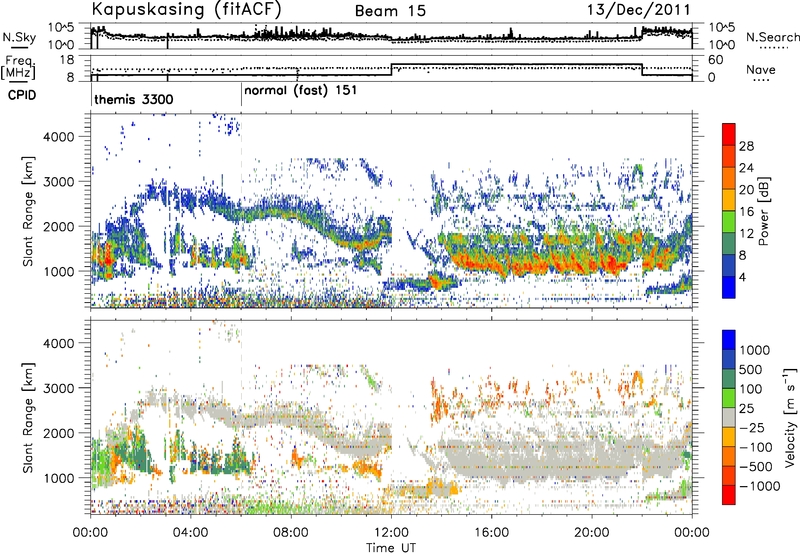Click the '12:00' time tick label

391,533
